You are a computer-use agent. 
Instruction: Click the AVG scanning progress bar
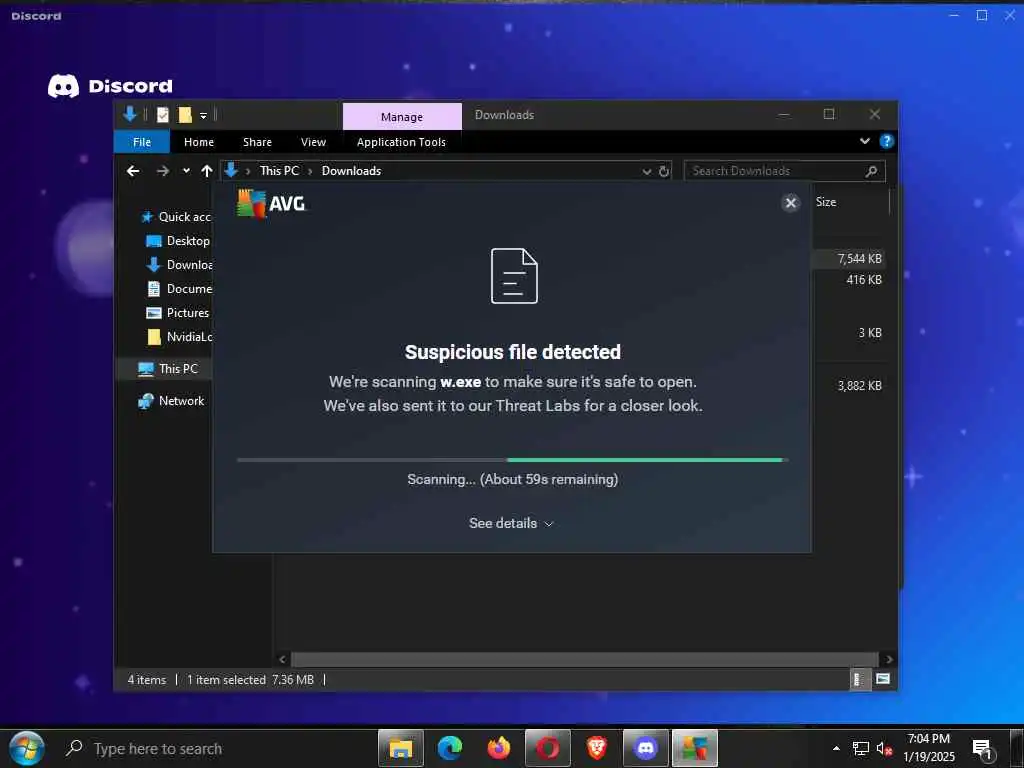pyautogui.click(x=513, y=460)
